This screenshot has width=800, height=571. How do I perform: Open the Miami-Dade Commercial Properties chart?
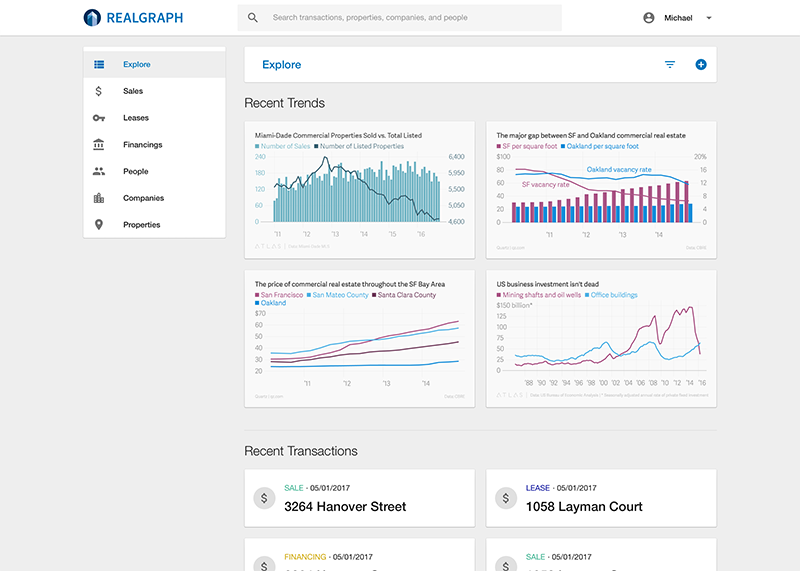point(360,188)
